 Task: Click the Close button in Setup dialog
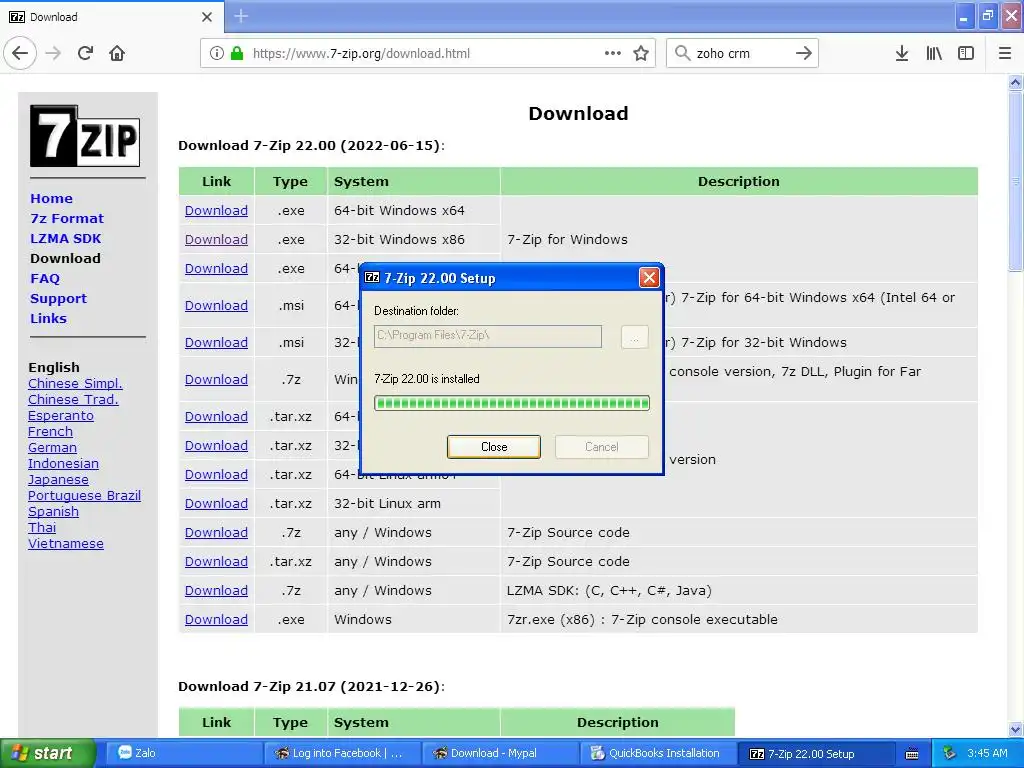pos(494,447)
